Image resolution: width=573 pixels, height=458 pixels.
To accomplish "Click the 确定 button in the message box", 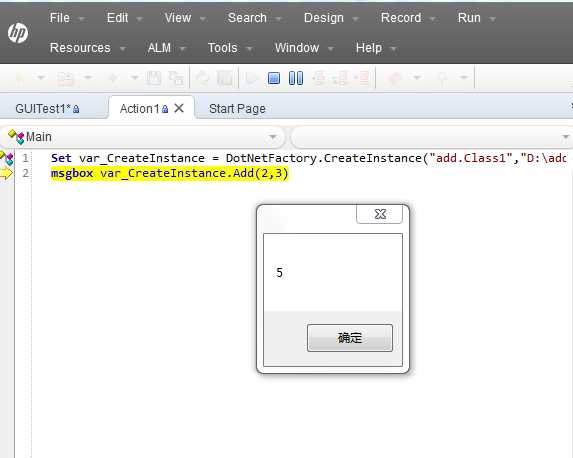I will pos(350,338).
